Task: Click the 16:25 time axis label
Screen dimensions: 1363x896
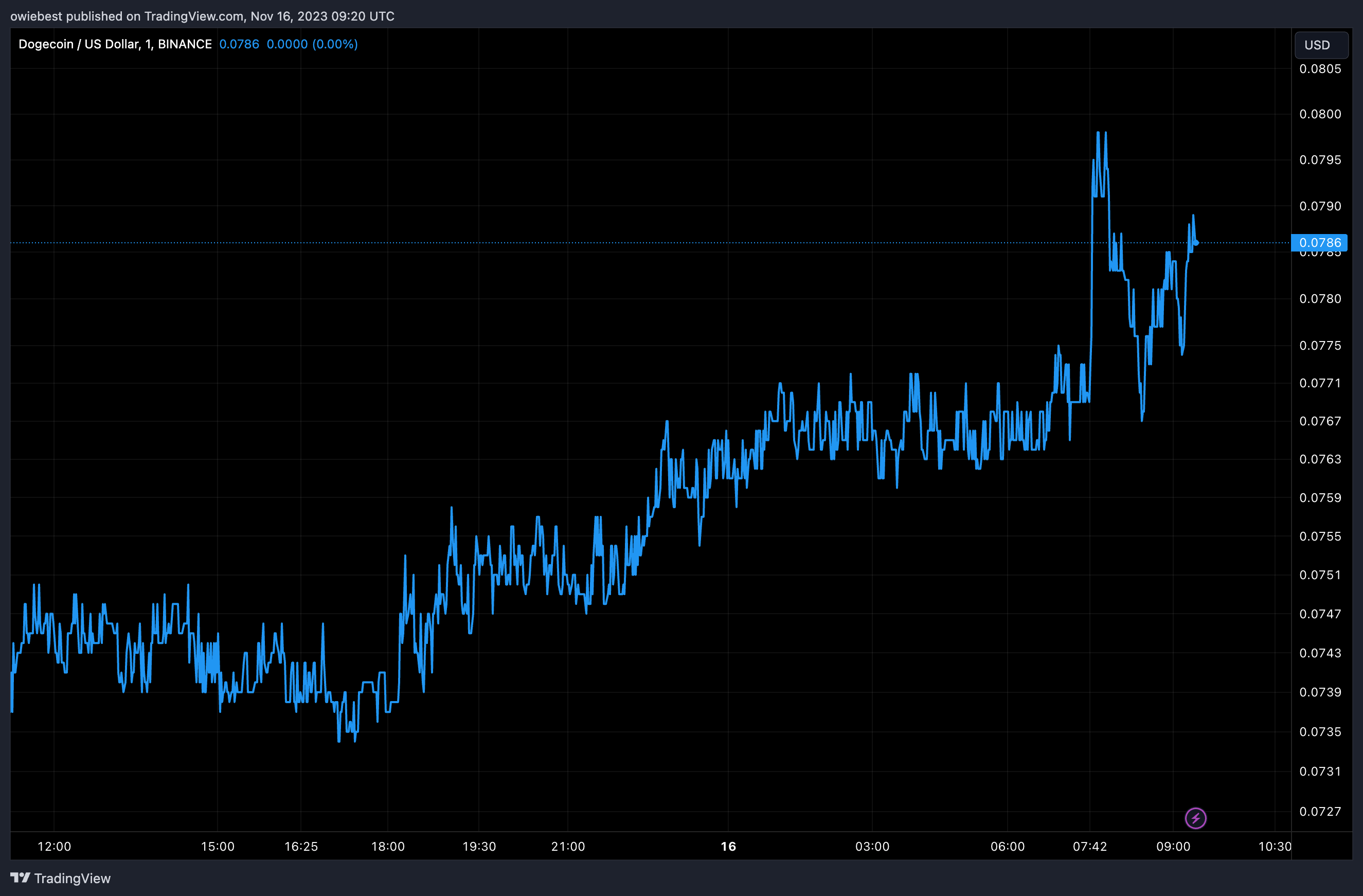Action: click(x=301, y=846)
